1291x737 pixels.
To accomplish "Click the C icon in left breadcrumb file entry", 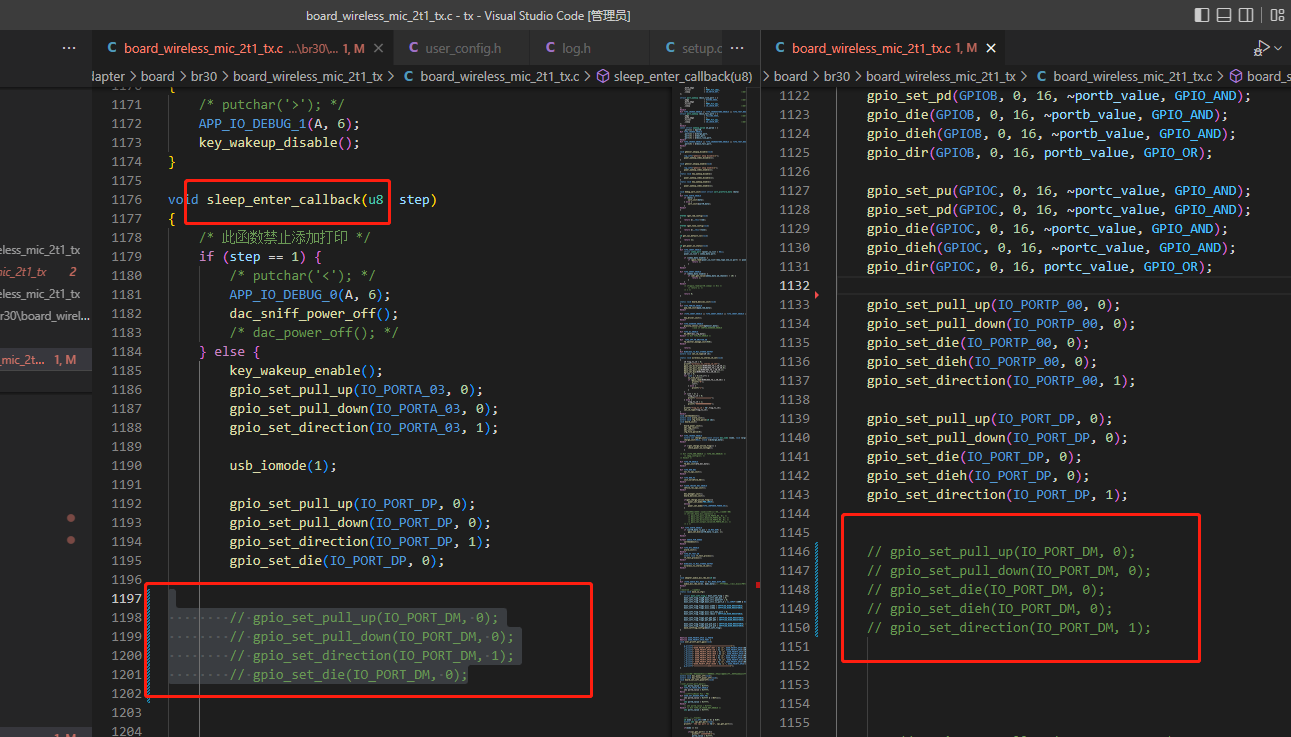I will [409, 76].
